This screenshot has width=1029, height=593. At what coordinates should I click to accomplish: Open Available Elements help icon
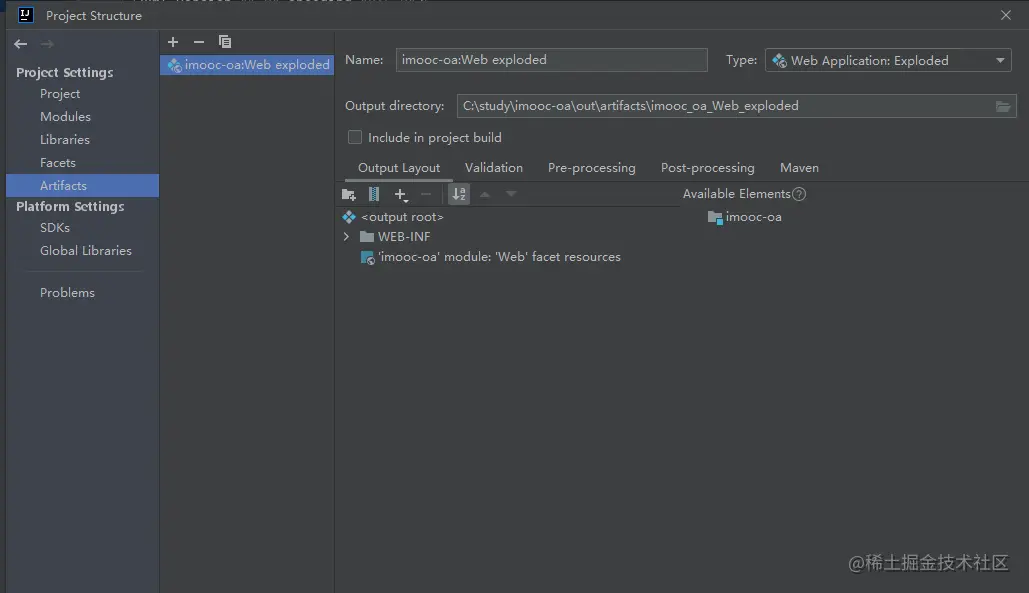pyautogui.click(x=799, y=194)
